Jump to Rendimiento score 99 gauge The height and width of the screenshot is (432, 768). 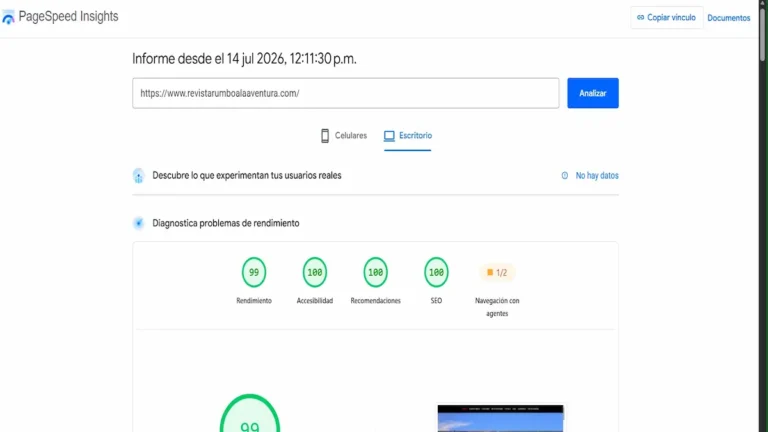coord(254,272)
